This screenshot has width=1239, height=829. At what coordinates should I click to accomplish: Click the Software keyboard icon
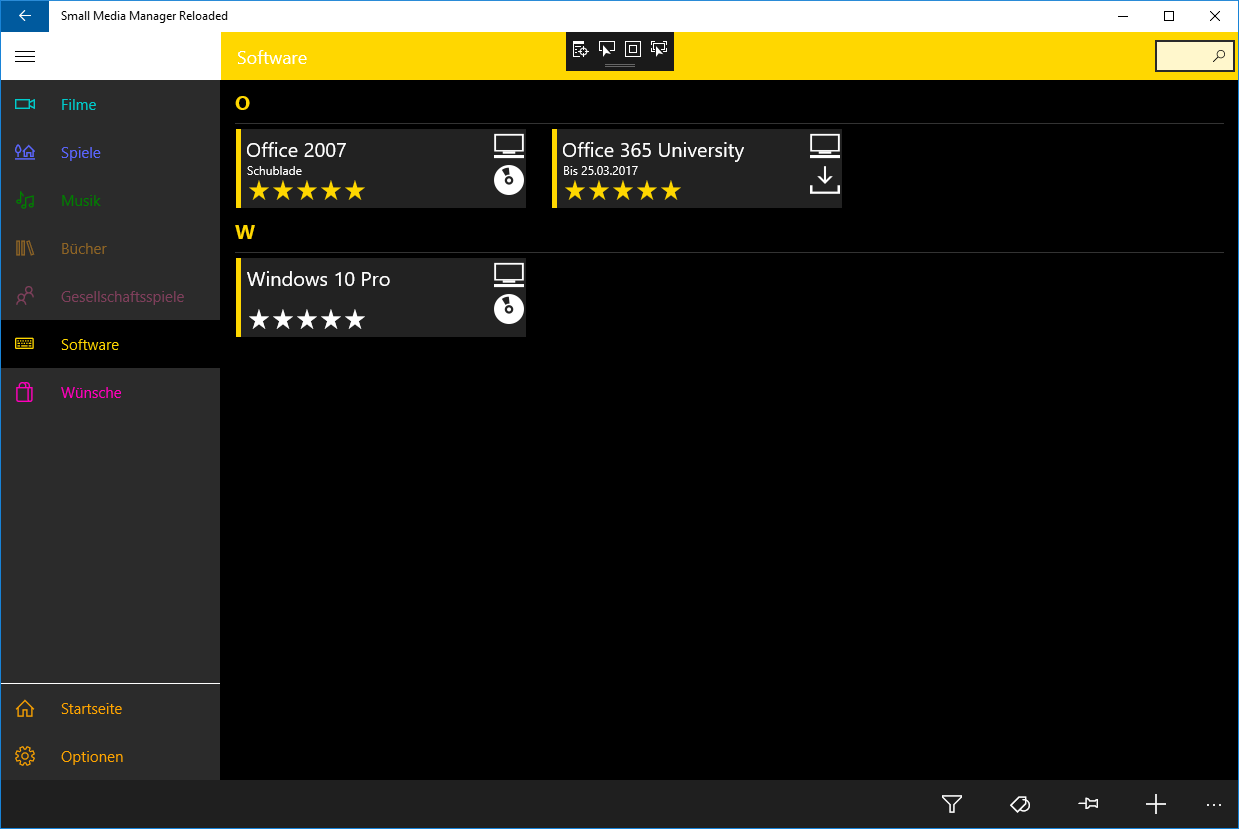click(x=25, y=345)
